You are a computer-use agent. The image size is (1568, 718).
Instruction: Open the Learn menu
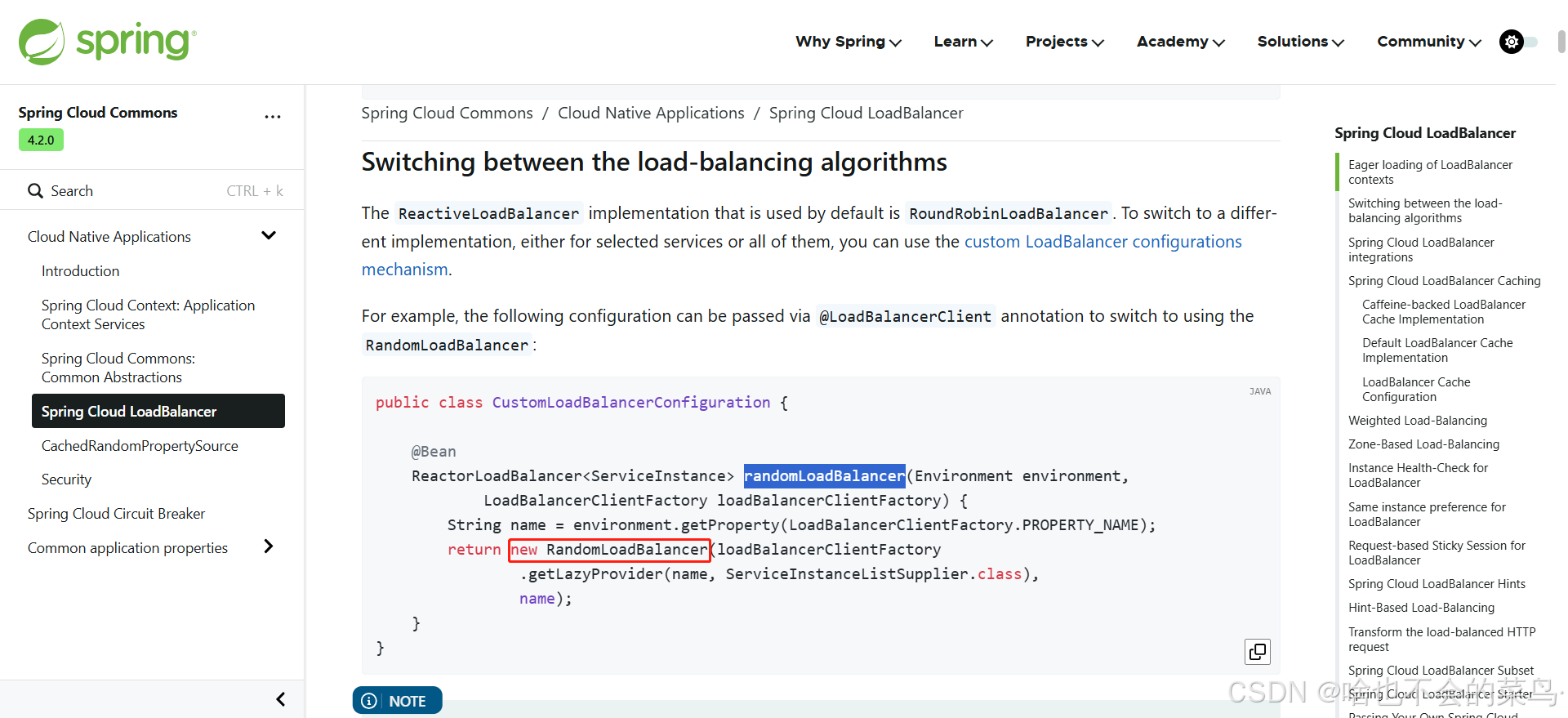(964, 42)
